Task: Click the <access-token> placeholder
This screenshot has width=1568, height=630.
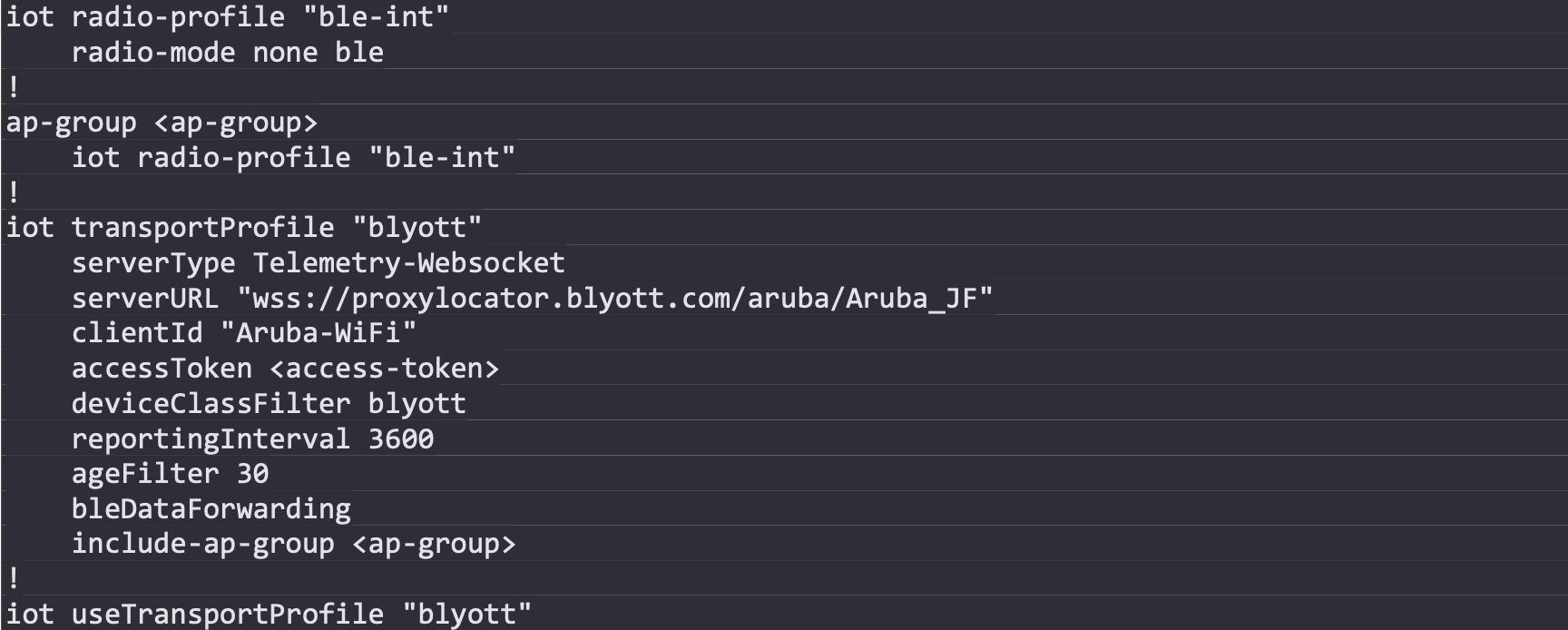Action: click(384, 368)
